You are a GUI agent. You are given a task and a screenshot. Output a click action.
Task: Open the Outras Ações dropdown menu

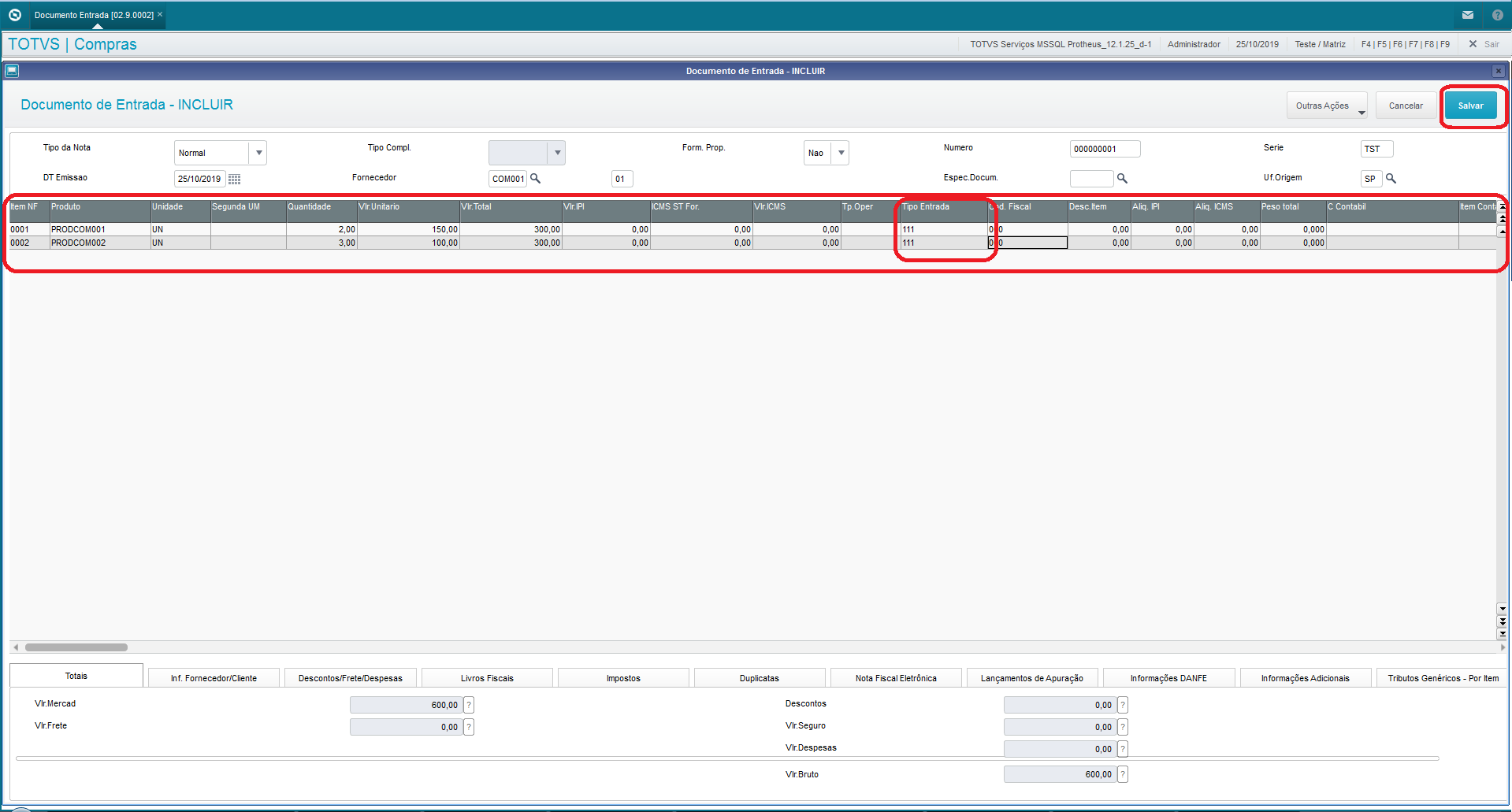(x=1328, y=106)
